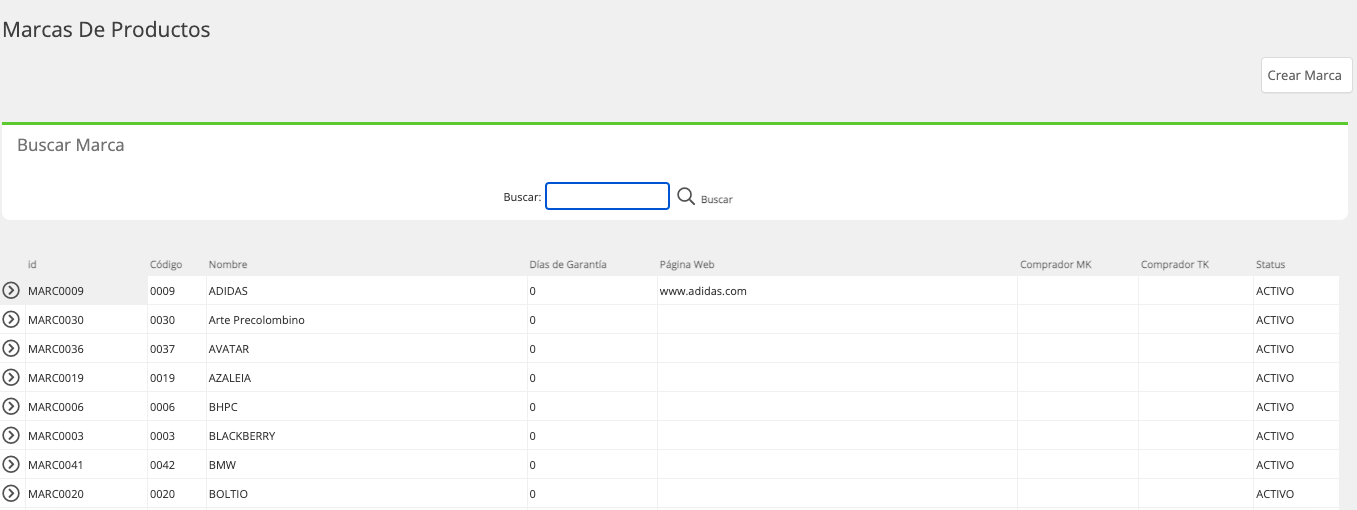Open the BLACKBERRY row arrow icon
The height and width of the screenshot is (510, 1357).
[x=12, y=436]
